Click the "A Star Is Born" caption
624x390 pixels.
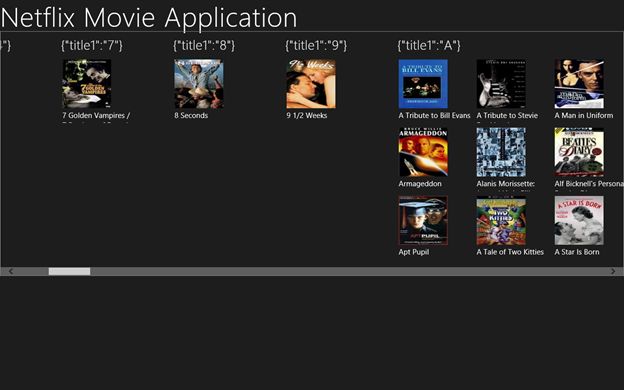pos(577,252)
